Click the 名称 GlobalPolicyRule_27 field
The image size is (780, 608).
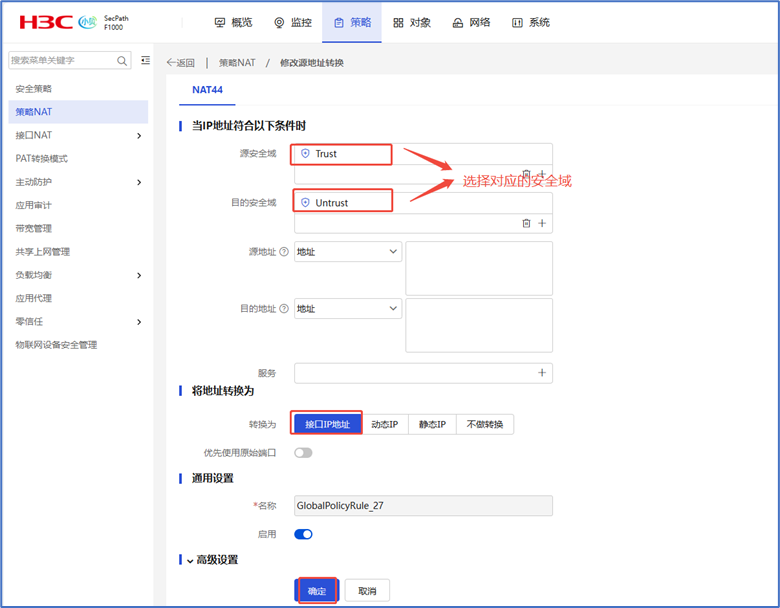click(423, 506)
